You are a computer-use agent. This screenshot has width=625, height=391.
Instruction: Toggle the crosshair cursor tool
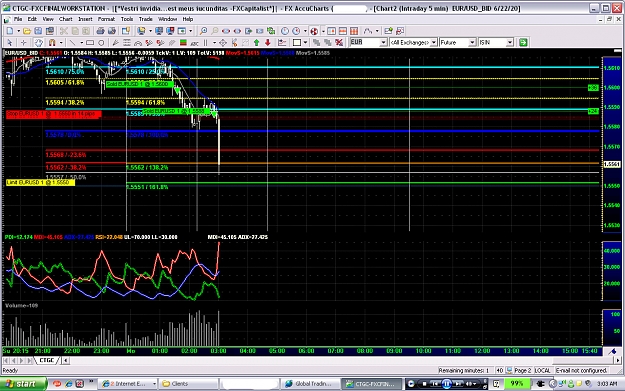click(24, 42)
